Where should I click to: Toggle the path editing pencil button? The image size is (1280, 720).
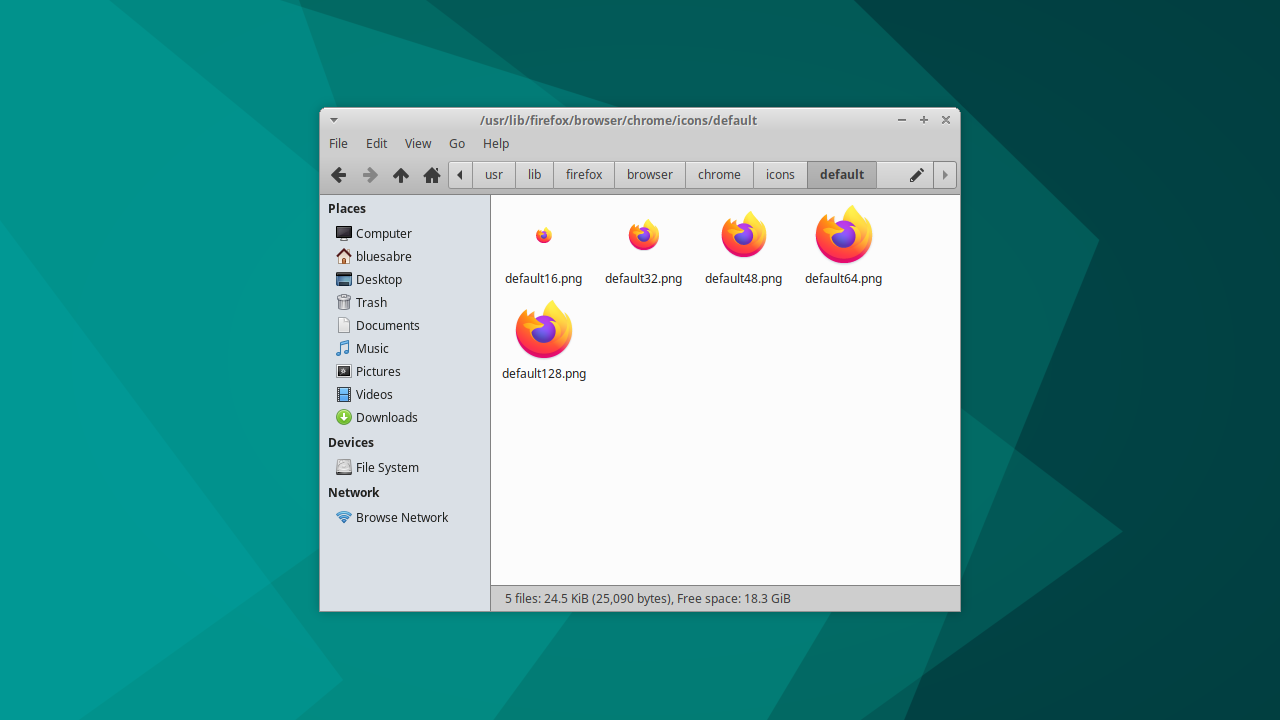tap(916, 174)
